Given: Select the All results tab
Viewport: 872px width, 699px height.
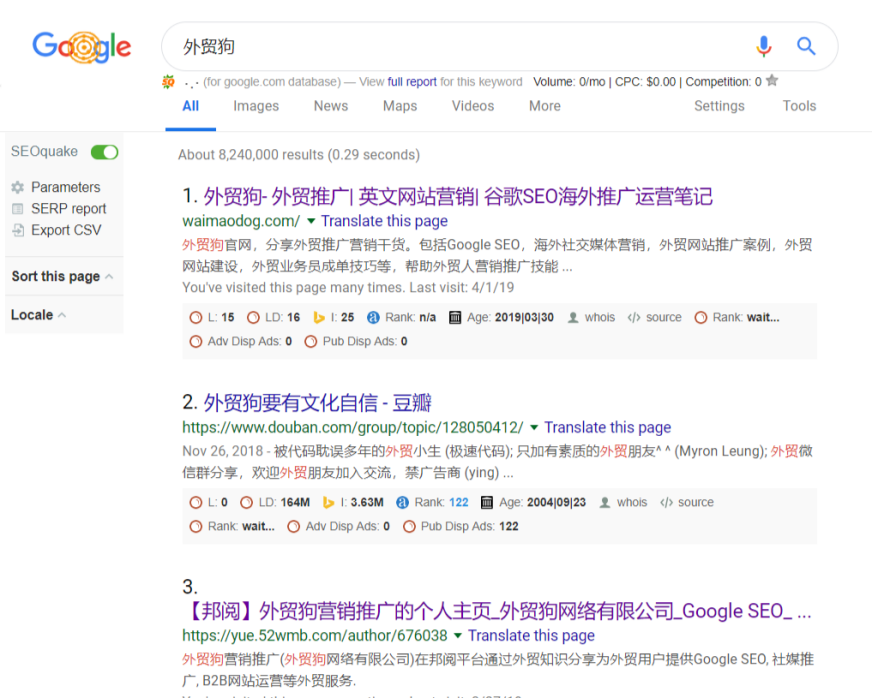Looking at the screenshot, I should tap(191, 106).
